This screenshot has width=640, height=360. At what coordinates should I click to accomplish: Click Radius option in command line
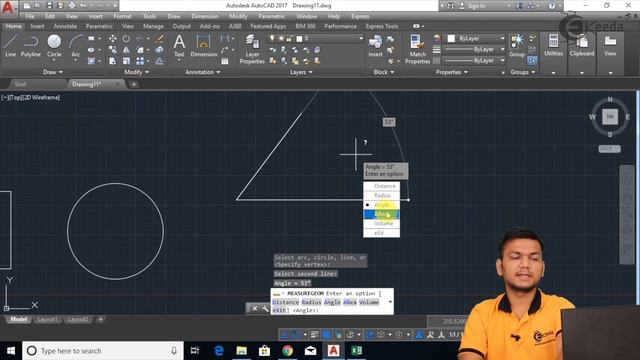pos(311,302)
